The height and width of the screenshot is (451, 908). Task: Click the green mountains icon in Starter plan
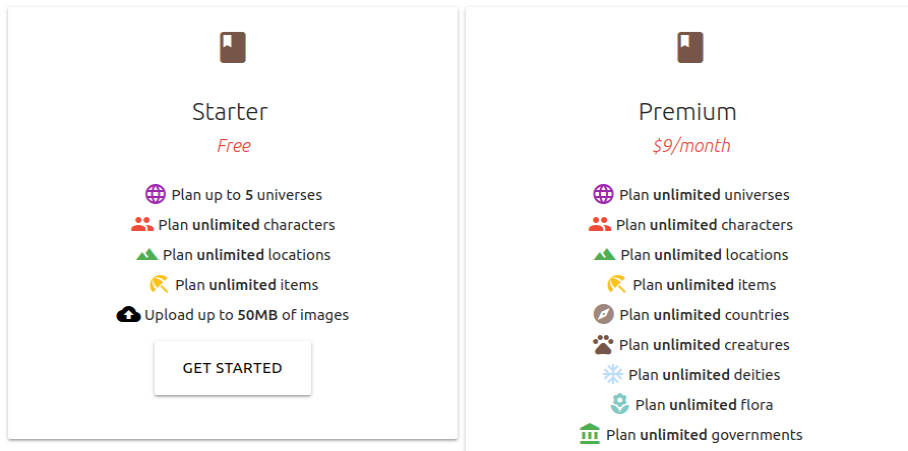tap(147, 255)
